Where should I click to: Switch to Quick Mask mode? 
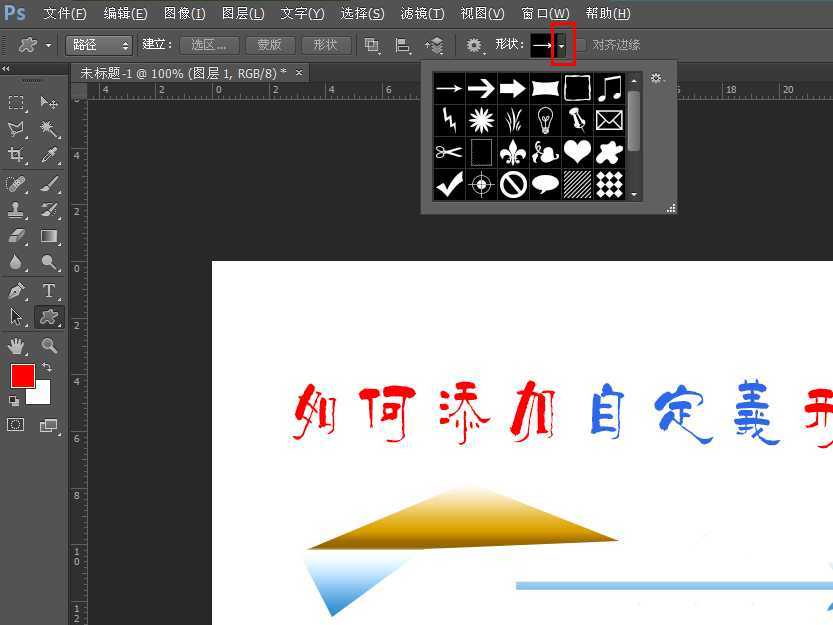click(x=14, y=425)
